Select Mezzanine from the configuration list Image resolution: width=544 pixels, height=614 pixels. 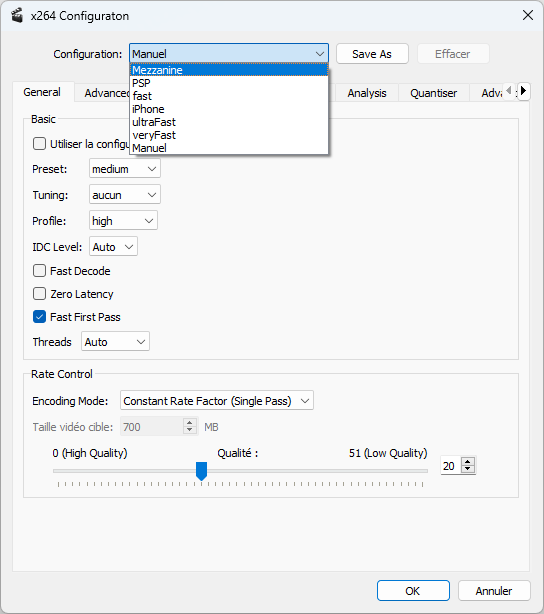229,70
